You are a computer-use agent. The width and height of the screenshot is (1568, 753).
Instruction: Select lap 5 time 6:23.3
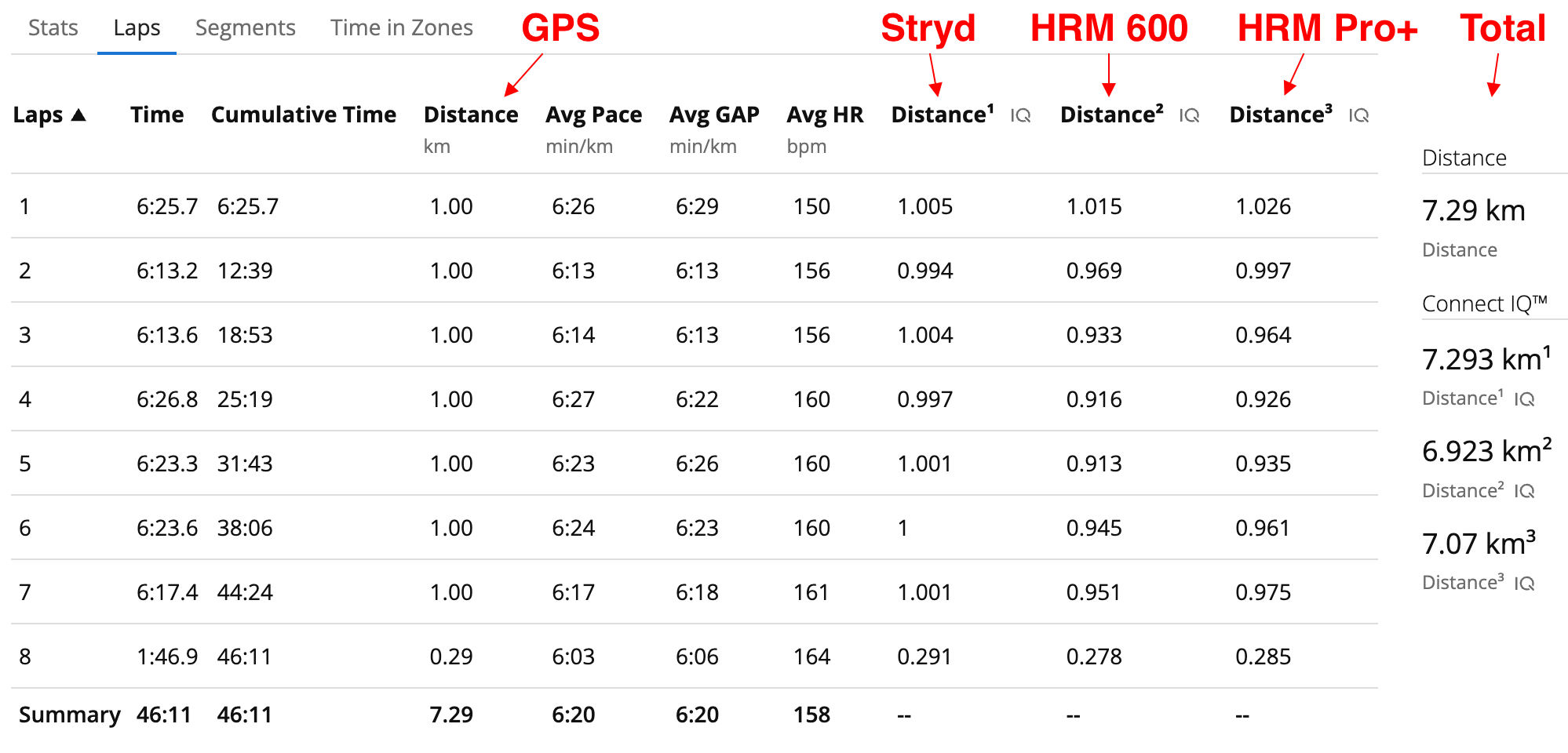[x=167, y=464]
